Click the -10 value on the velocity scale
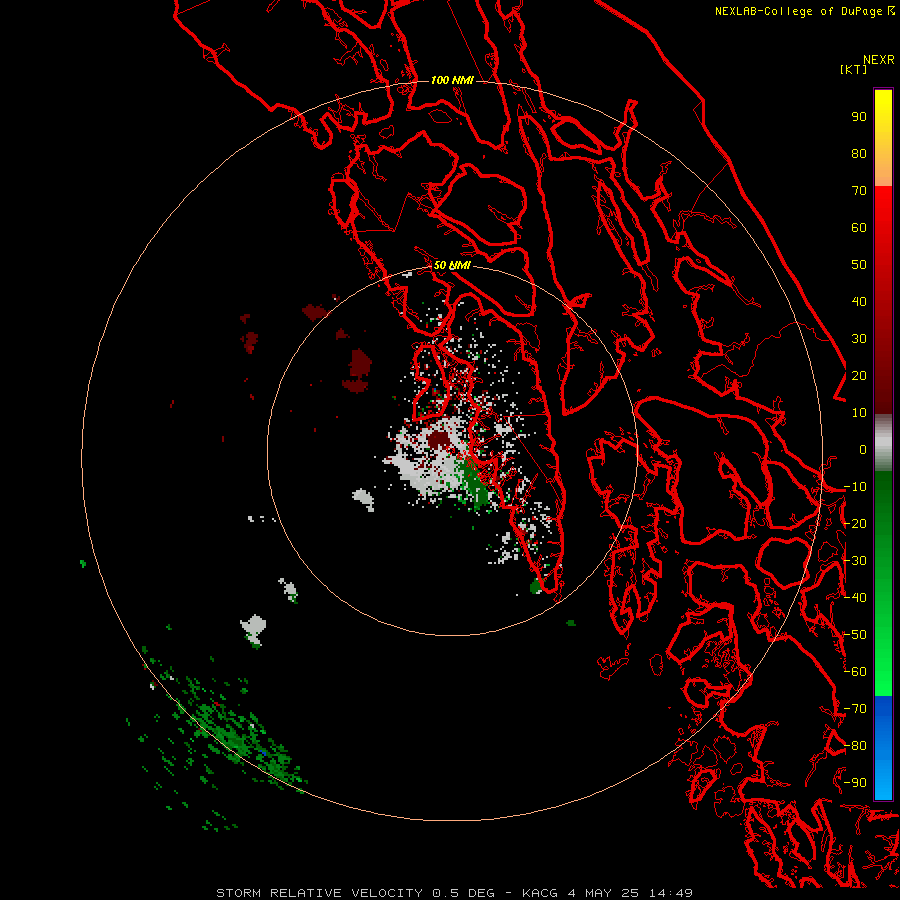The image size is (900, 900). (x=855, y=487)
